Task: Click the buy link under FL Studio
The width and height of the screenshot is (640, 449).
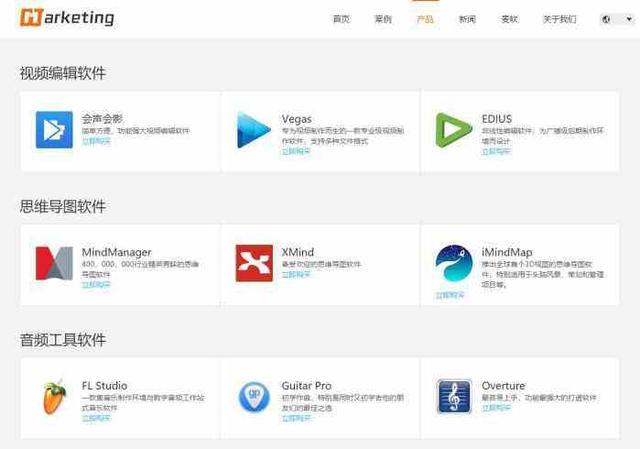Action: click(96, 418)
